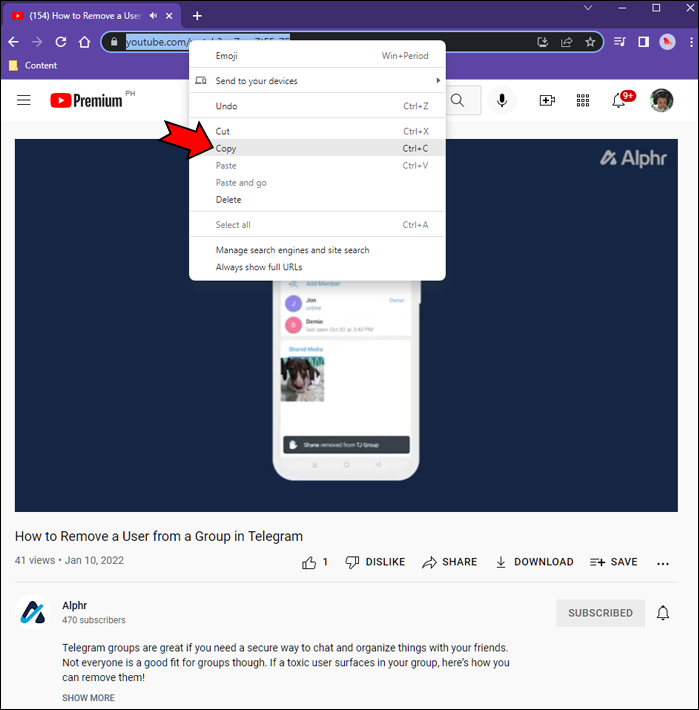Click the video title text
The height and width of the screenshot is (710, 699).
[159, 536]
